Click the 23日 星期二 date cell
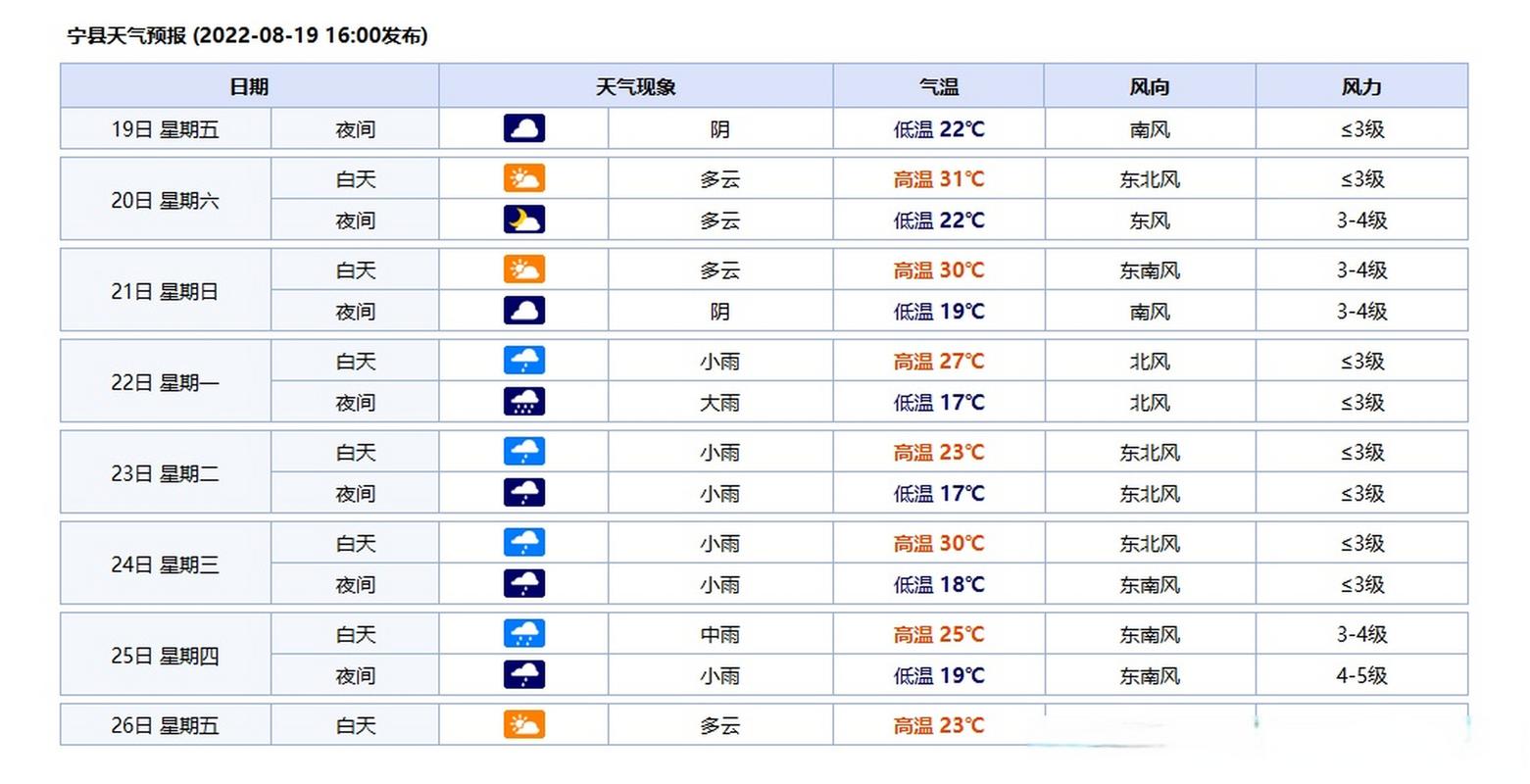 click(166, 472)
